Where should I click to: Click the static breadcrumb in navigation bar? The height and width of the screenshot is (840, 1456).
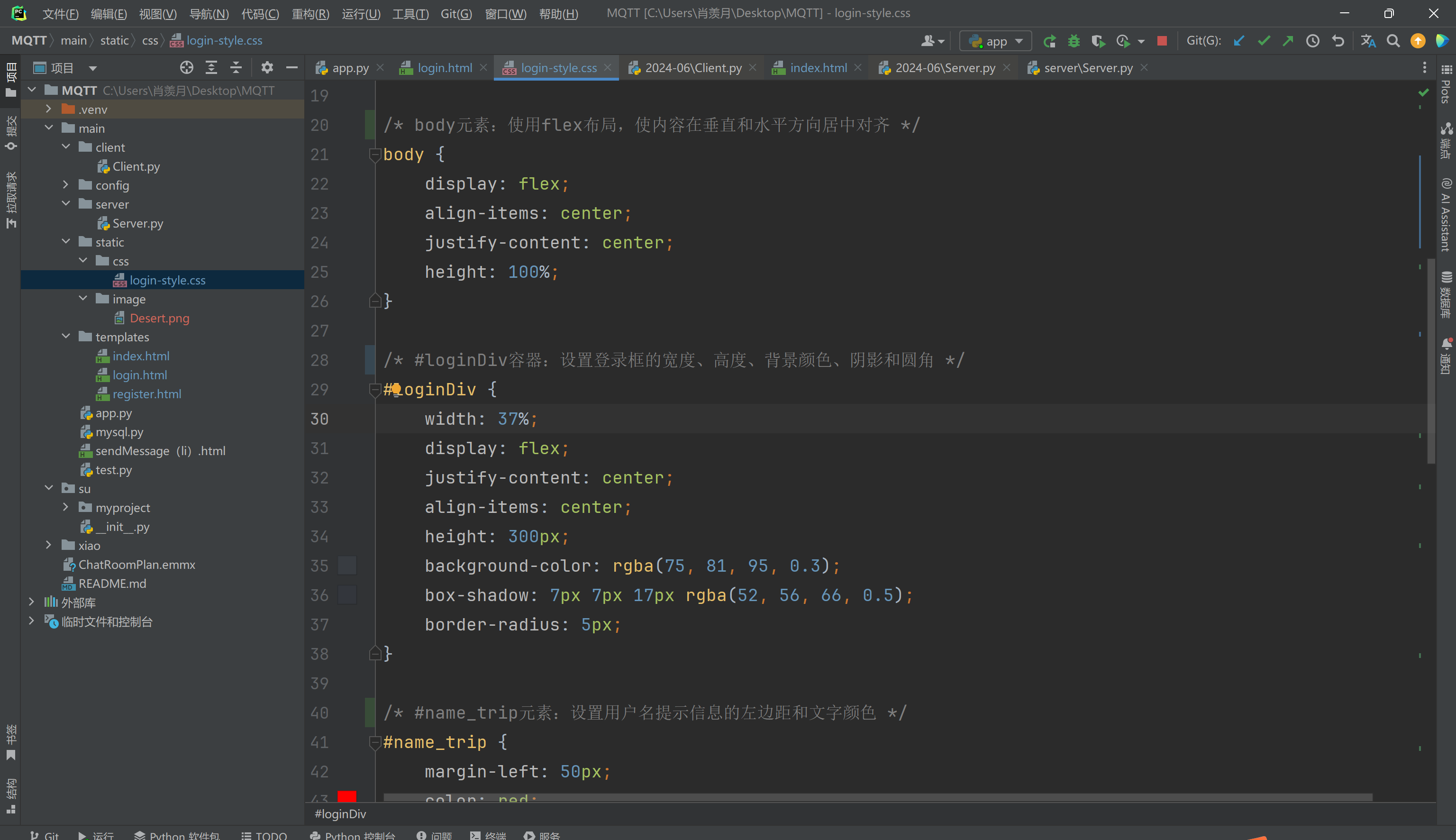click(114, 40)
